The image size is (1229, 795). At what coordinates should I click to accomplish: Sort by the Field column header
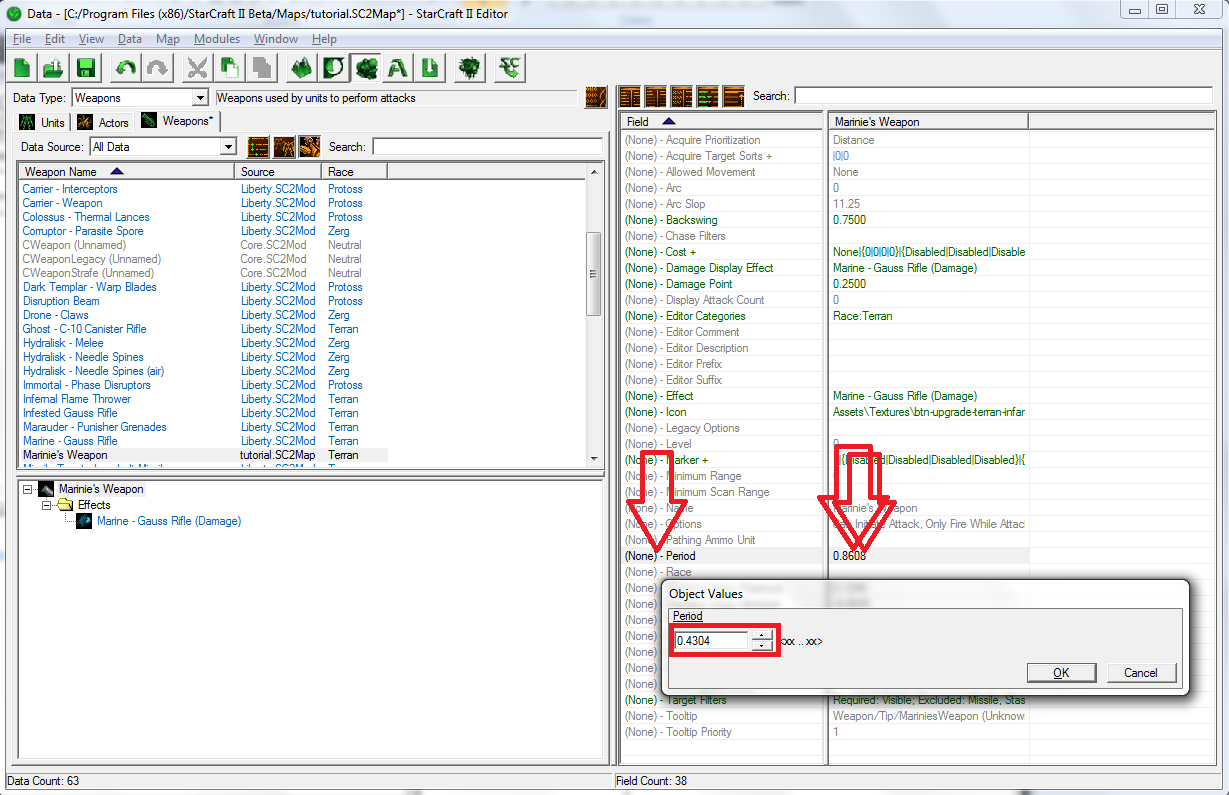point(724,122)
